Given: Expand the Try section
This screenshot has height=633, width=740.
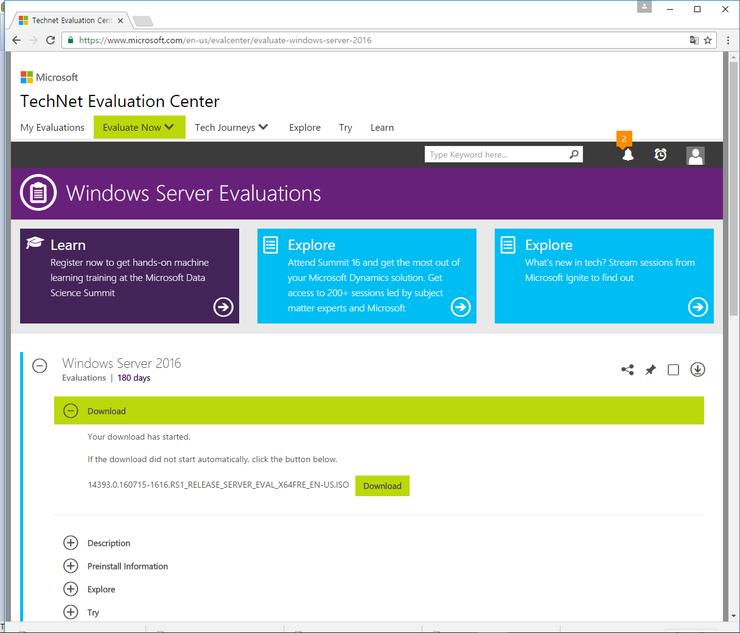Looking at the screenshot, I should click(x=71, y=612).
